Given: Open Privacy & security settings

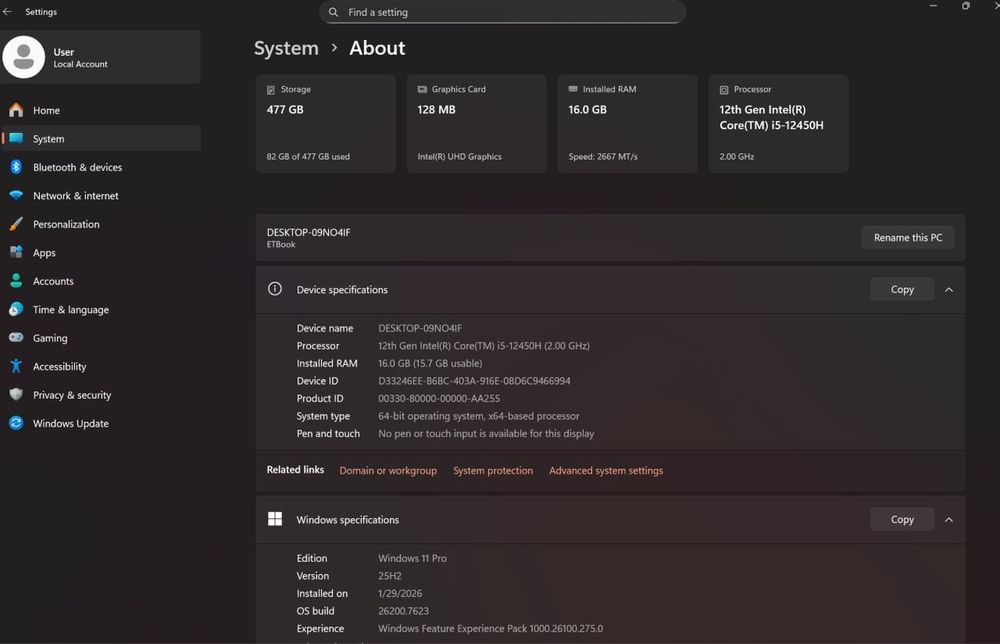Looking at the screenshot, I should (x=101, y=395).
